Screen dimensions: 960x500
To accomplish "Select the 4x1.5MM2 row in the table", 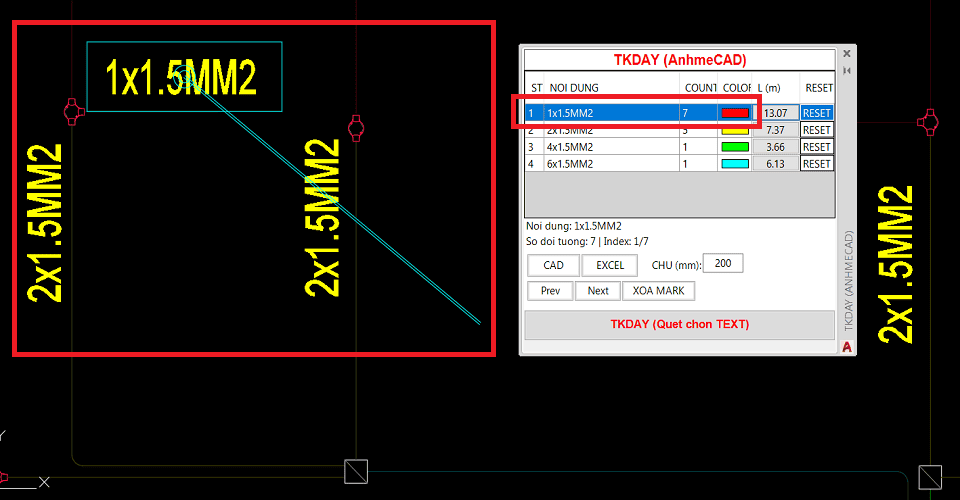I will pyautogui.click(x=680, y=147).
